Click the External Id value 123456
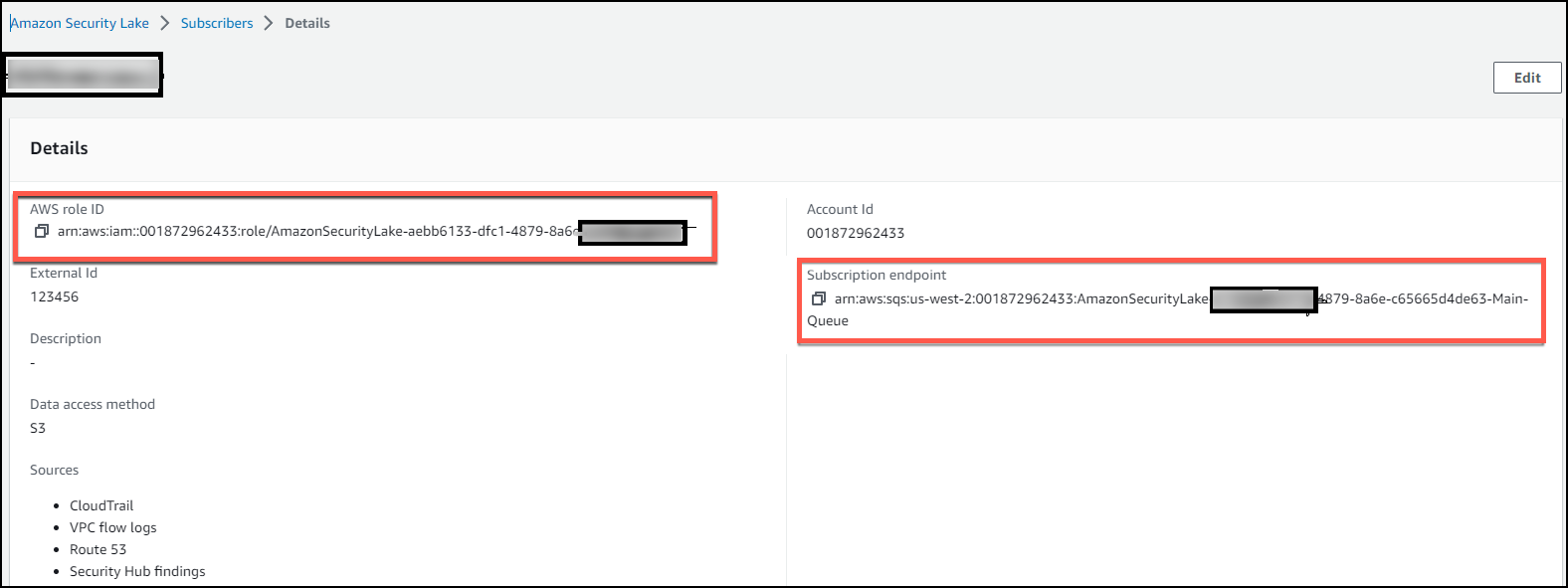 (x=54, y=296)
